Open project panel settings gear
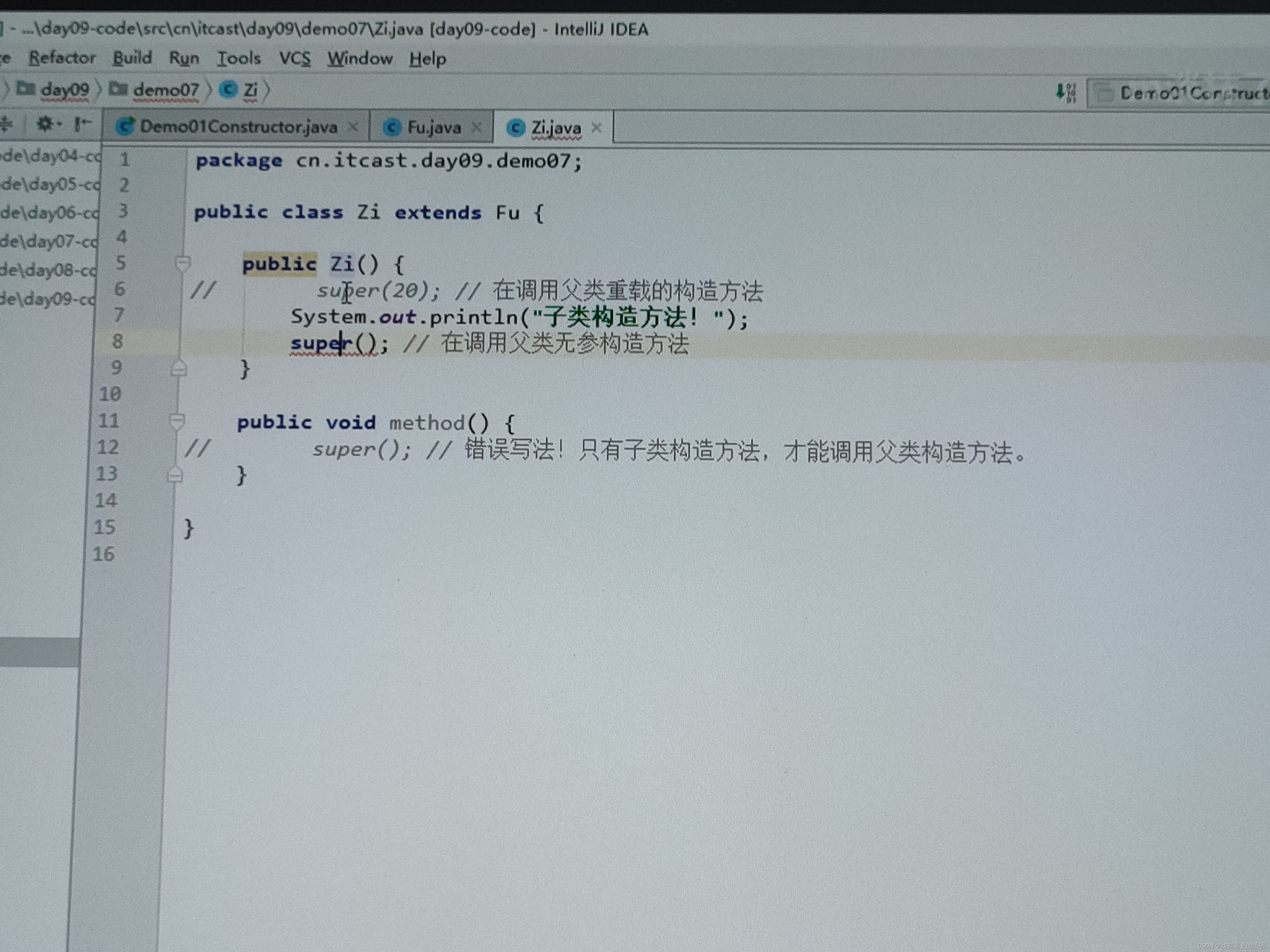The image size is (1270, 952). point(48,123)
